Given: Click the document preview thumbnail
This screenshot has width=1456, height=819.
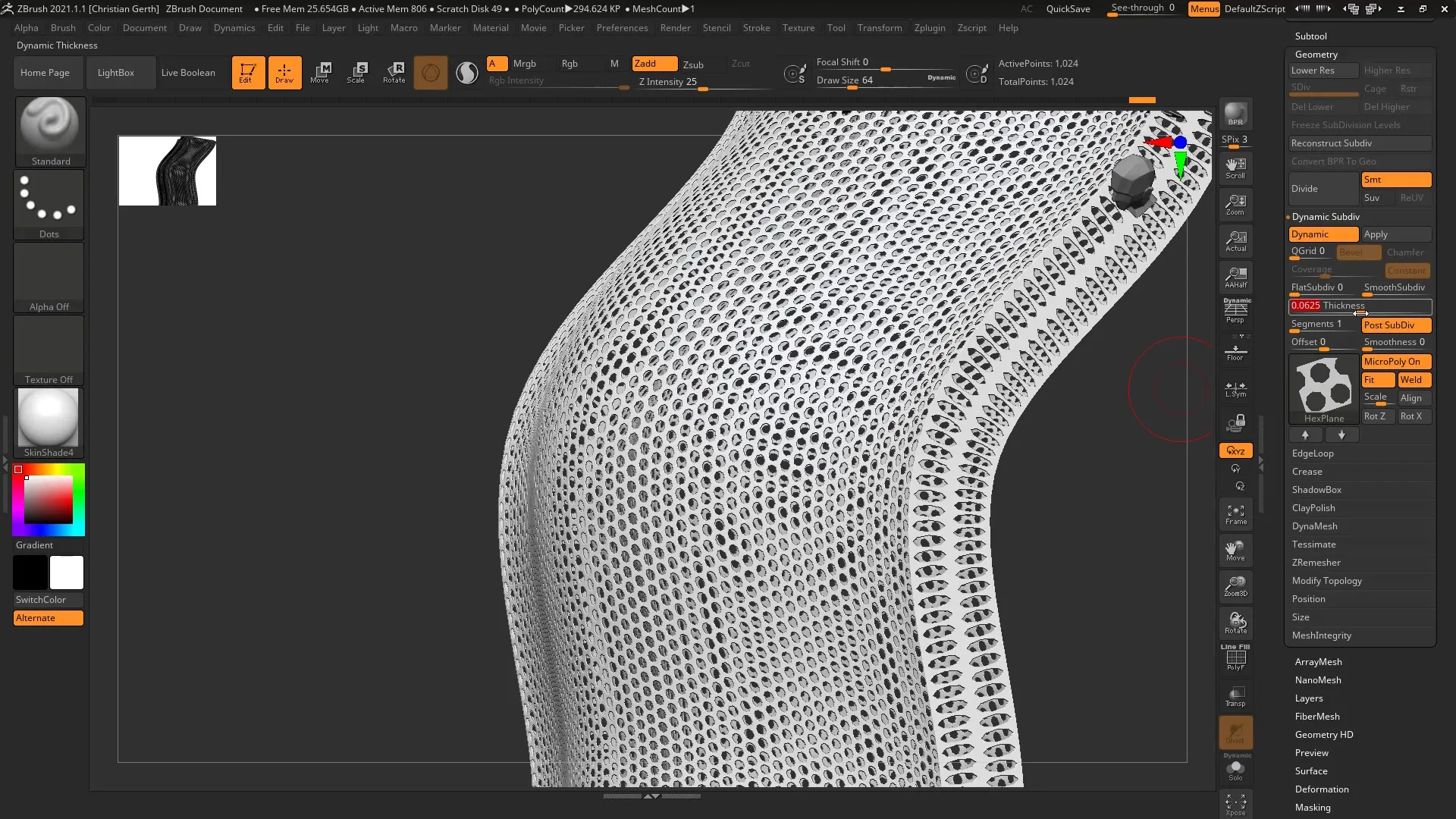Looking at the screenshot, I should (x=168, y=171).
